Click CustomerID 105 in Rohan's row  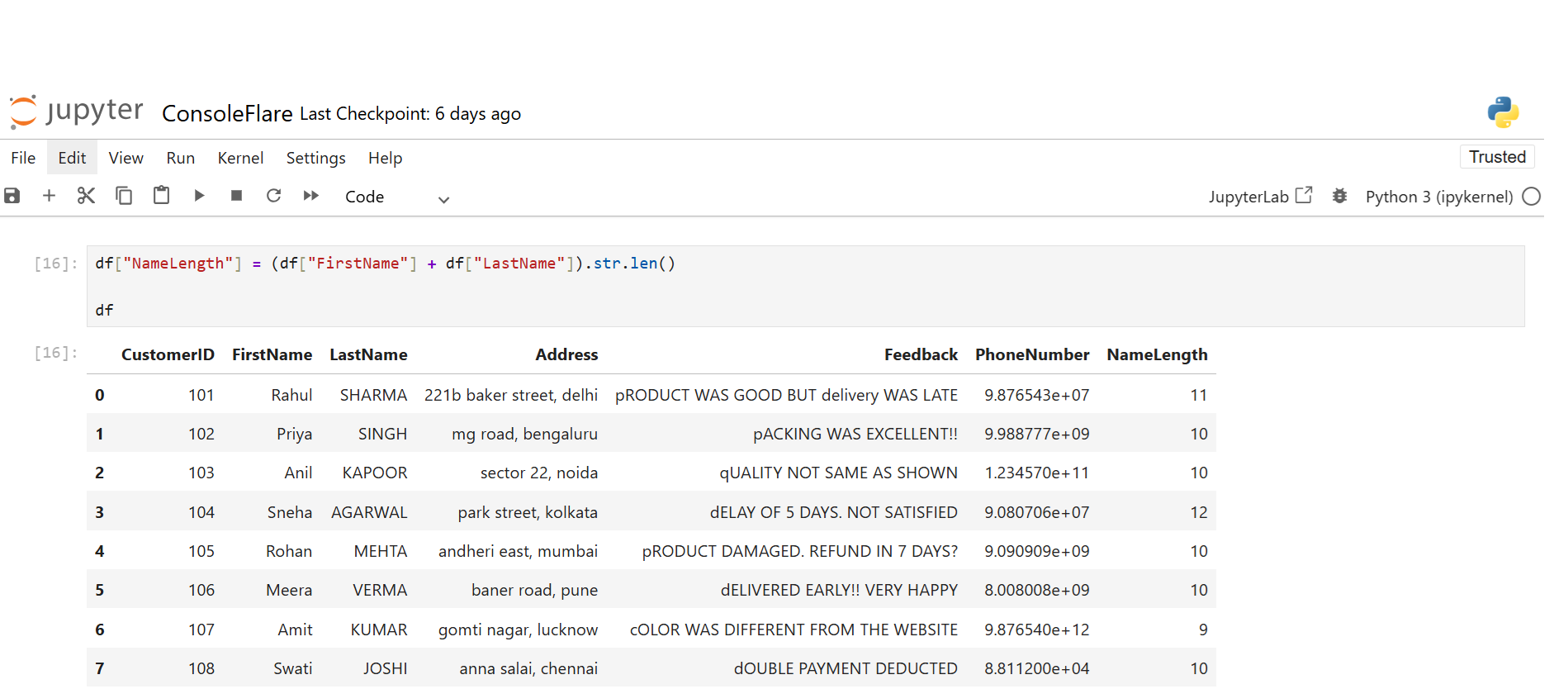pyautogui.click(x=201, y=551)
